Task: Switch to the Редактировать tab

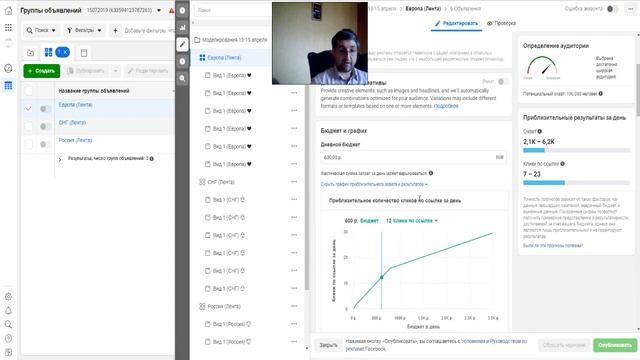Action: pyautogui.click(x=456, y=23)
